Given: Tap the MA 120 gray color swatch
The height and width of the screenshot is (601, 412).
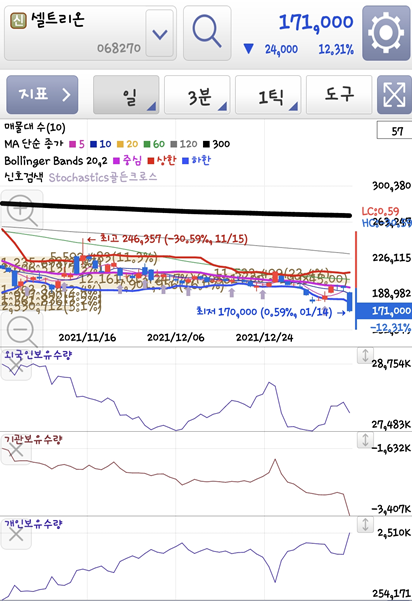Looking at the screenshot, I should [174, 144].
